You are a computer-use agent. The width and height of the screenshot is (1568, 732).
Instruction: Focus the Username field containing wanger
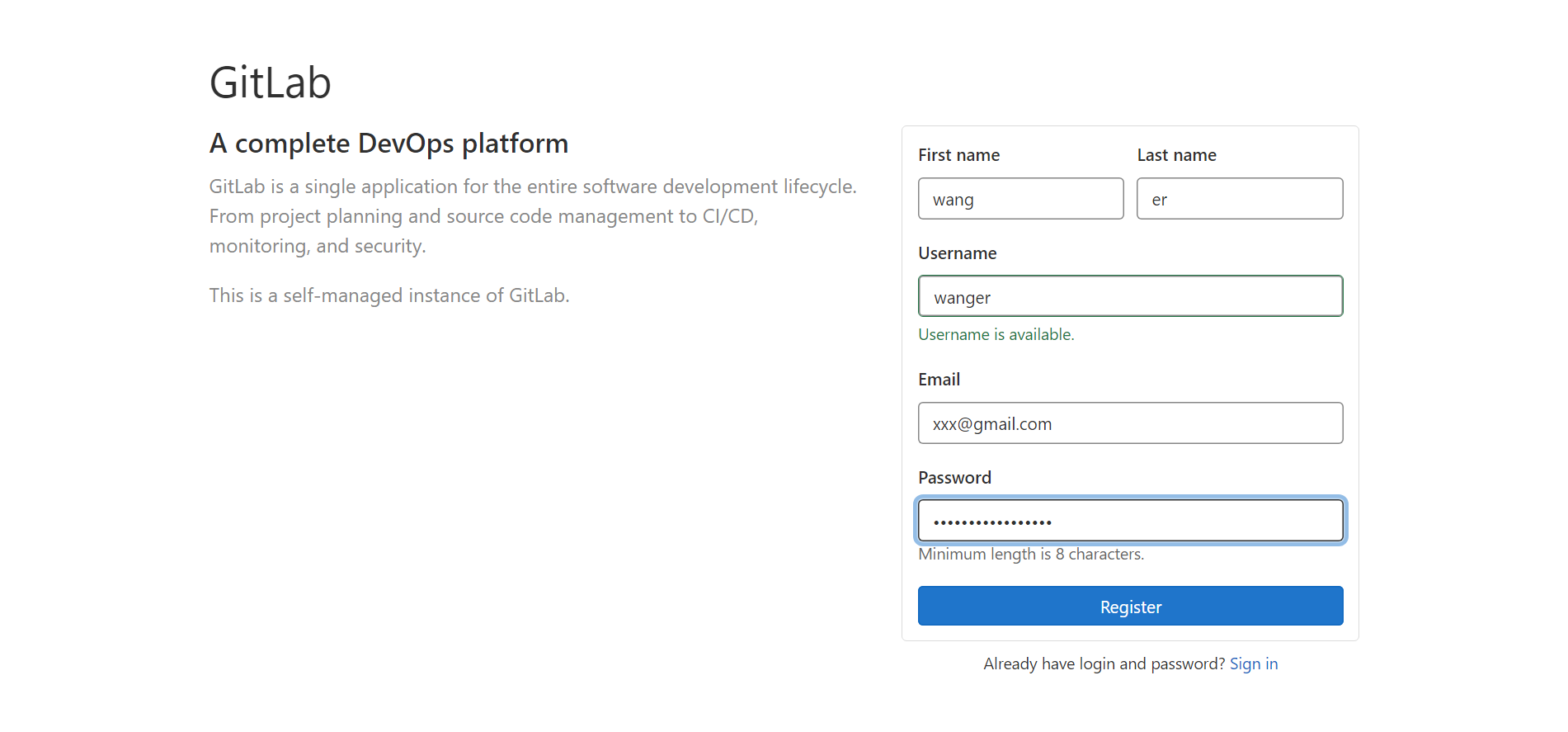tap(1130, 296)
